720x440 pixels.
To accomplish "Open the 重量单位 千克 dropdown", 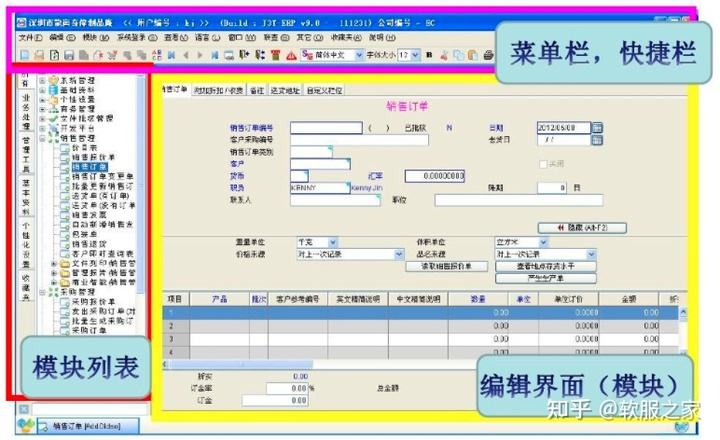I will point(333,242).
